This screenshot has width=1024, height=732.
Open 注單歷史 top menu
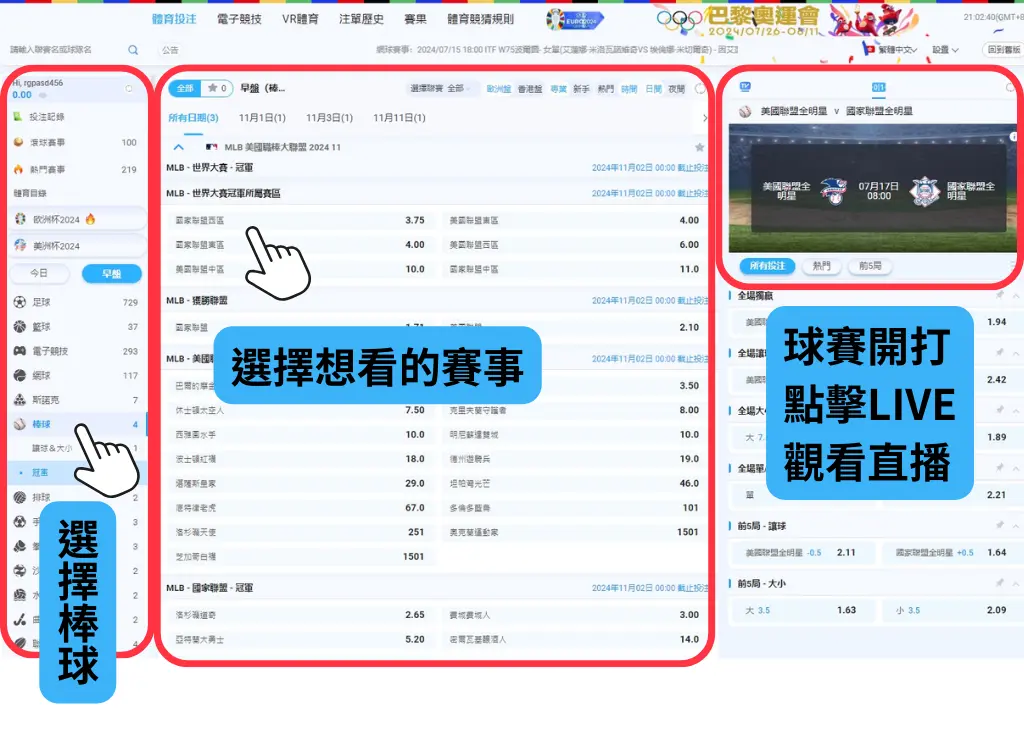coord(361,19)
